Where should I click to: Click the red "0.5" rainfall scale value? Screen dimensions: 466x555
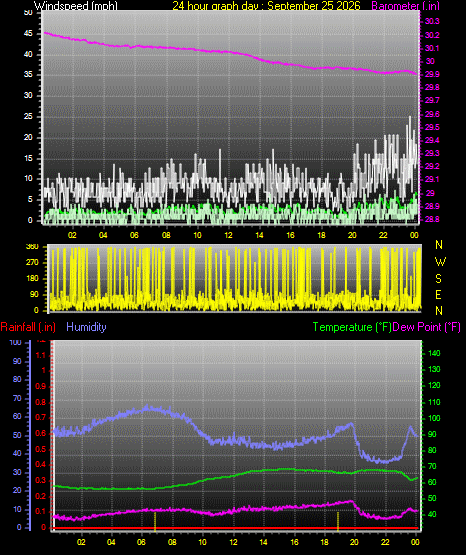[x=41, y=449]
